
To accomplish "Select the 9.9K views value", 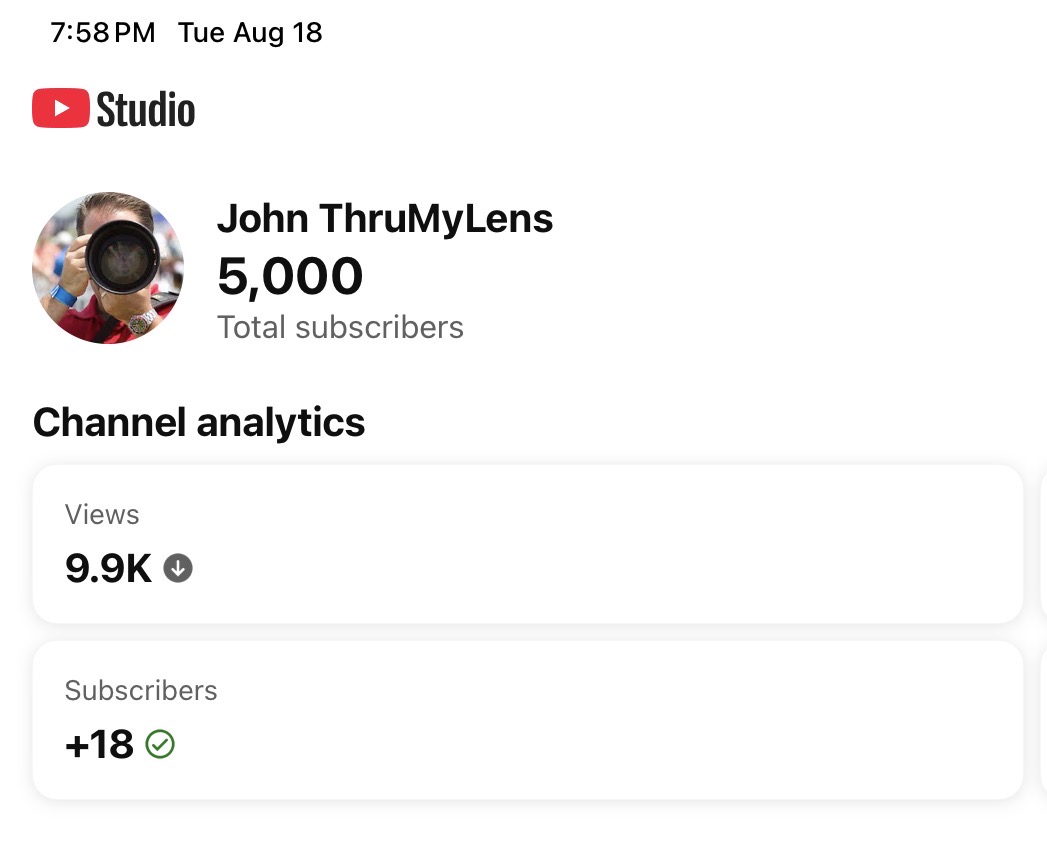I will [109, 568].
